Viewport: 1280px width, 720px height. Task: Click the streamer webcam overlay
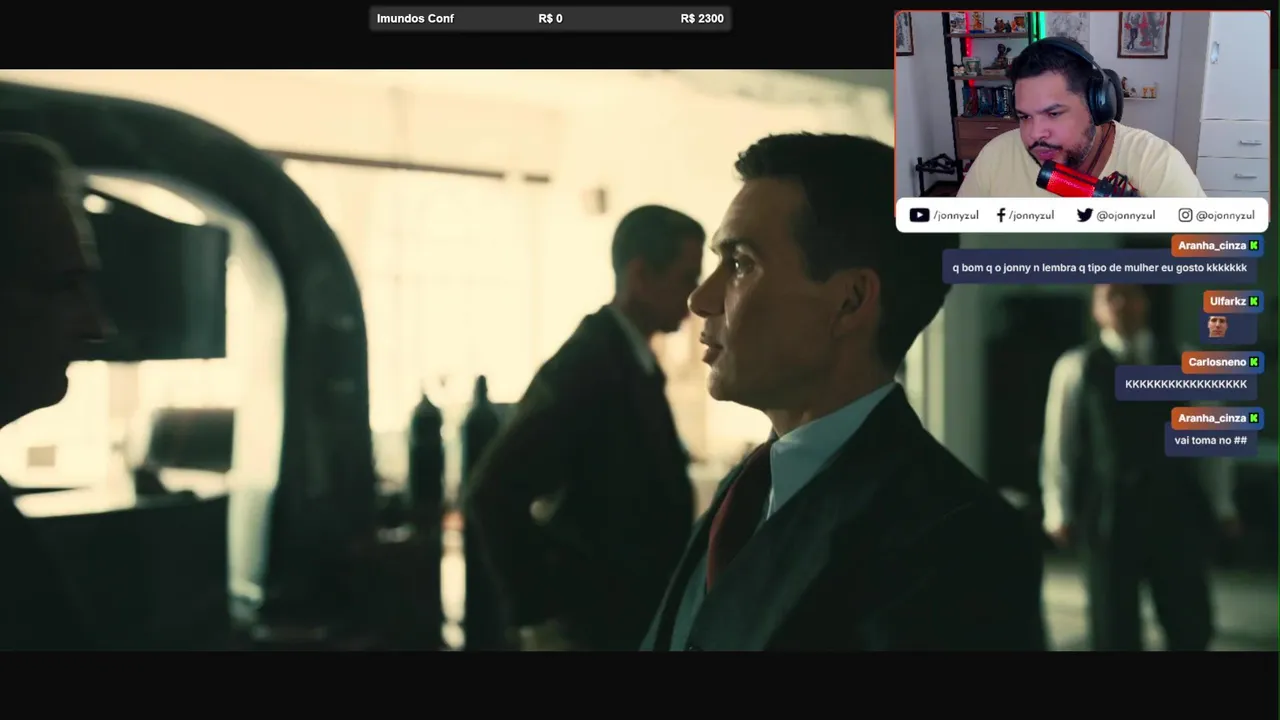pyautogui.click(x=1082, y=105)
